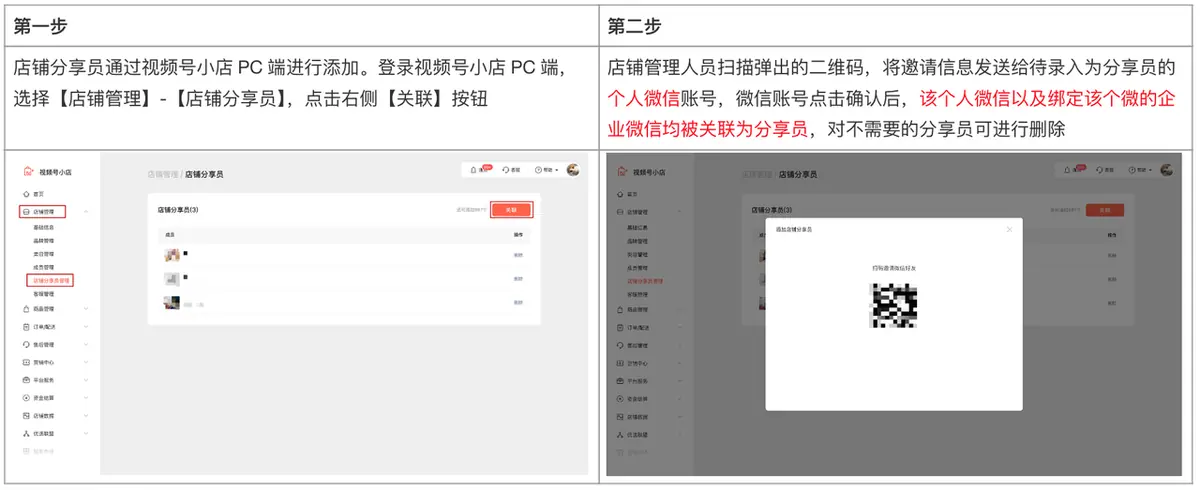Expand the 平台服务 chevron in step one screenshot
This screenshot has height=490, width=1200.
click(87, 380)
